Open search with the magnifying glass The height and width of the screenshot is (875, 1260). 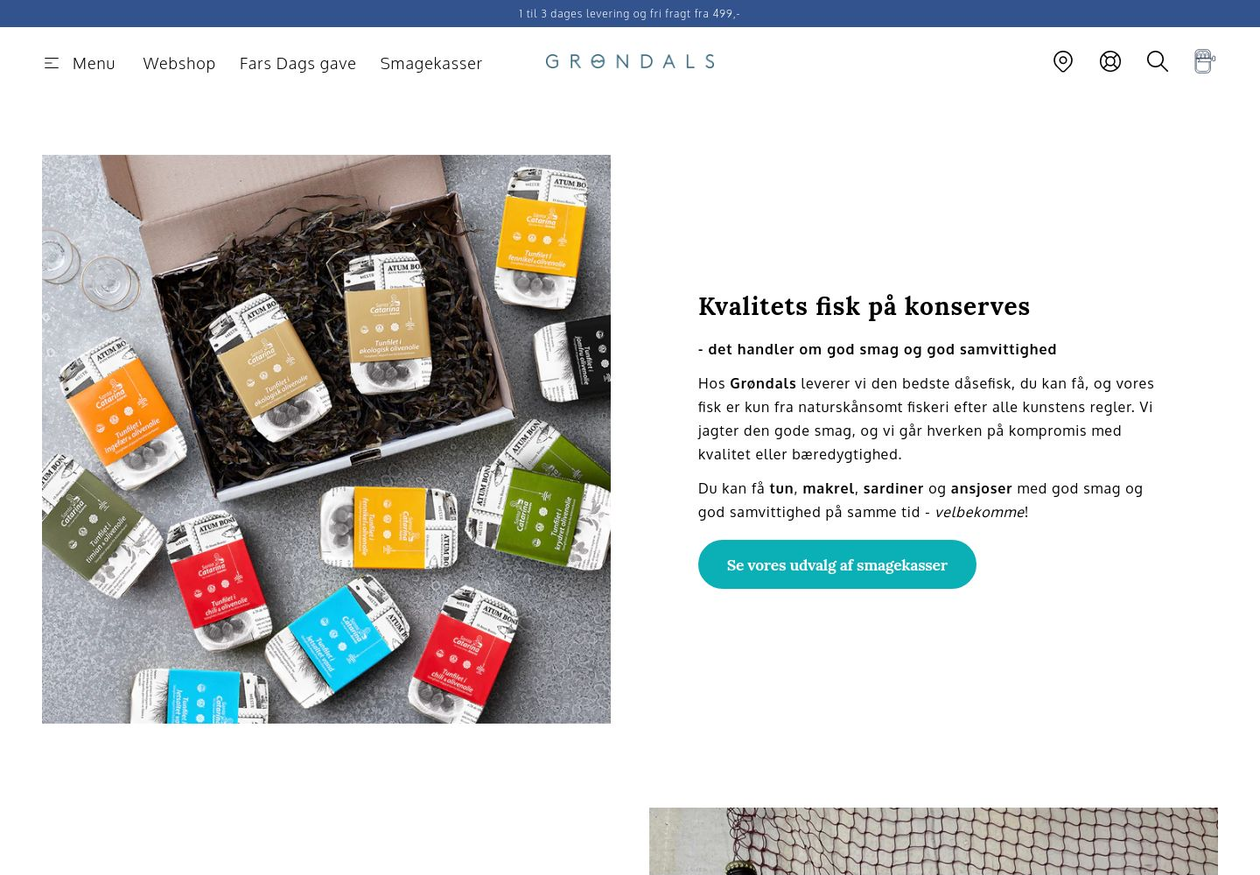point(1157,62)
